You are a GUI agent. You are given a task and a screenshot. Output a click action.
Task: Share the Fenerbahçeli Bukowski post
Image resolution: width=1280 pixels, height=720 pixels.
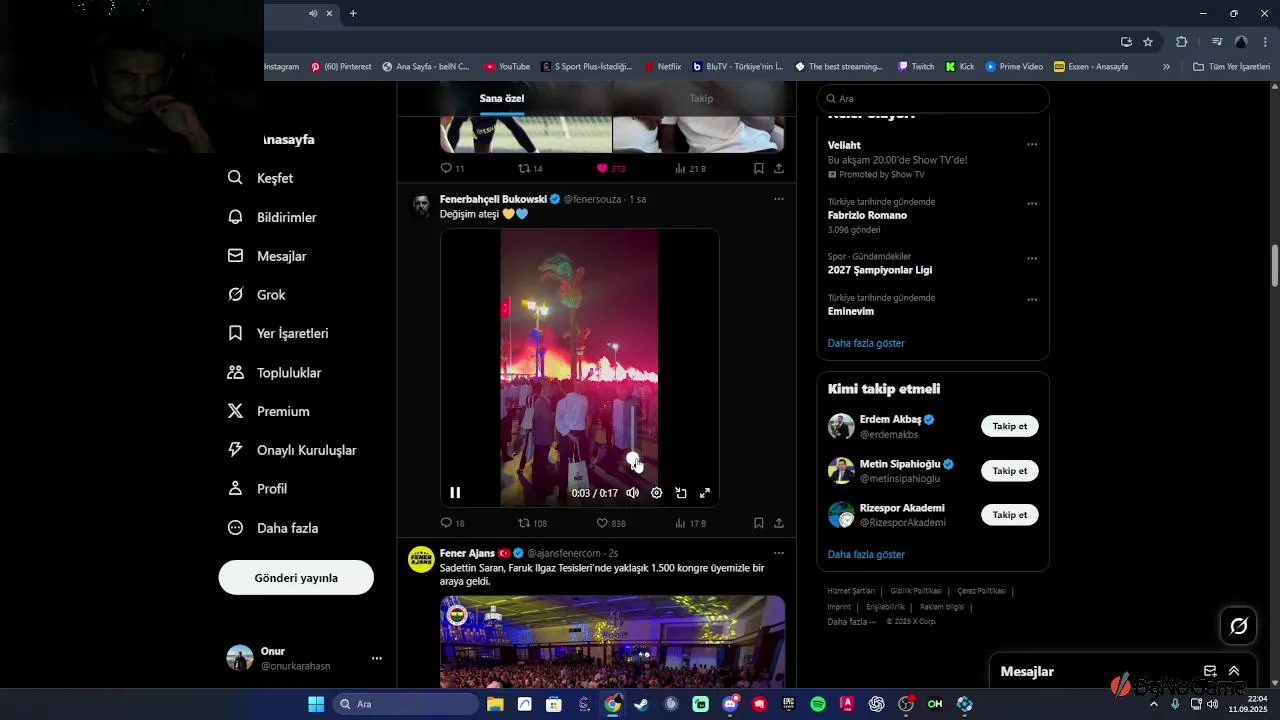[x=779, y=523]
